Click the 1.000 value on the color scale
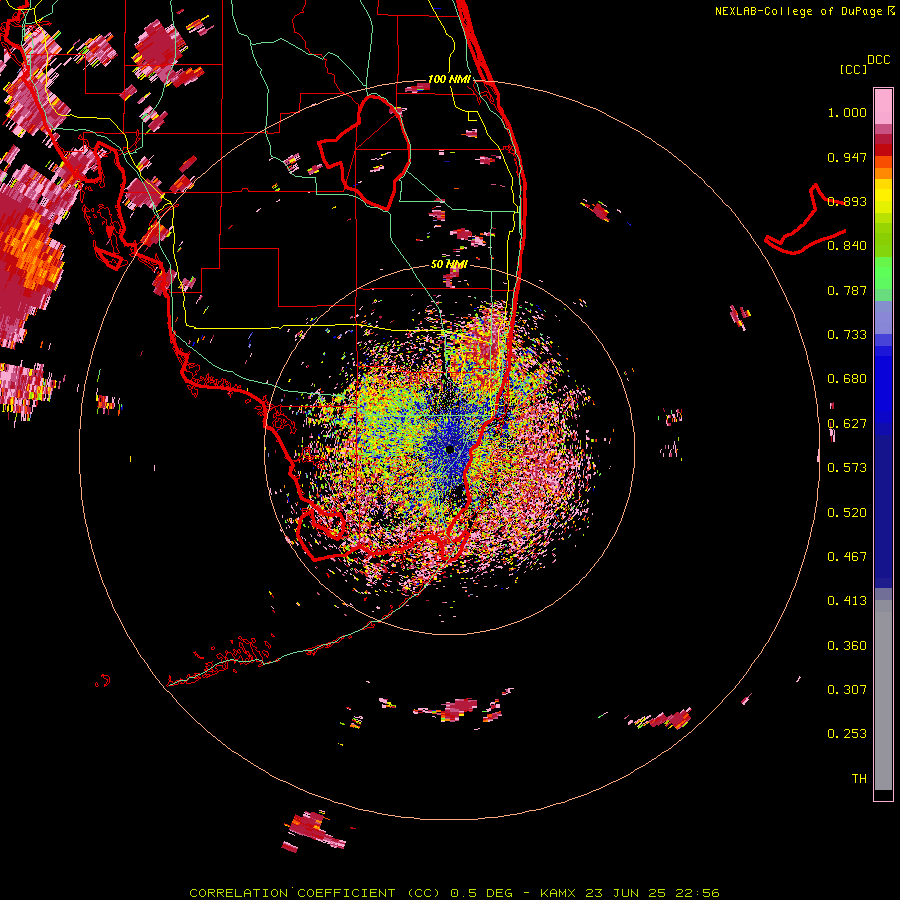The height and width of the screenshot is (900, 900). 847,112
